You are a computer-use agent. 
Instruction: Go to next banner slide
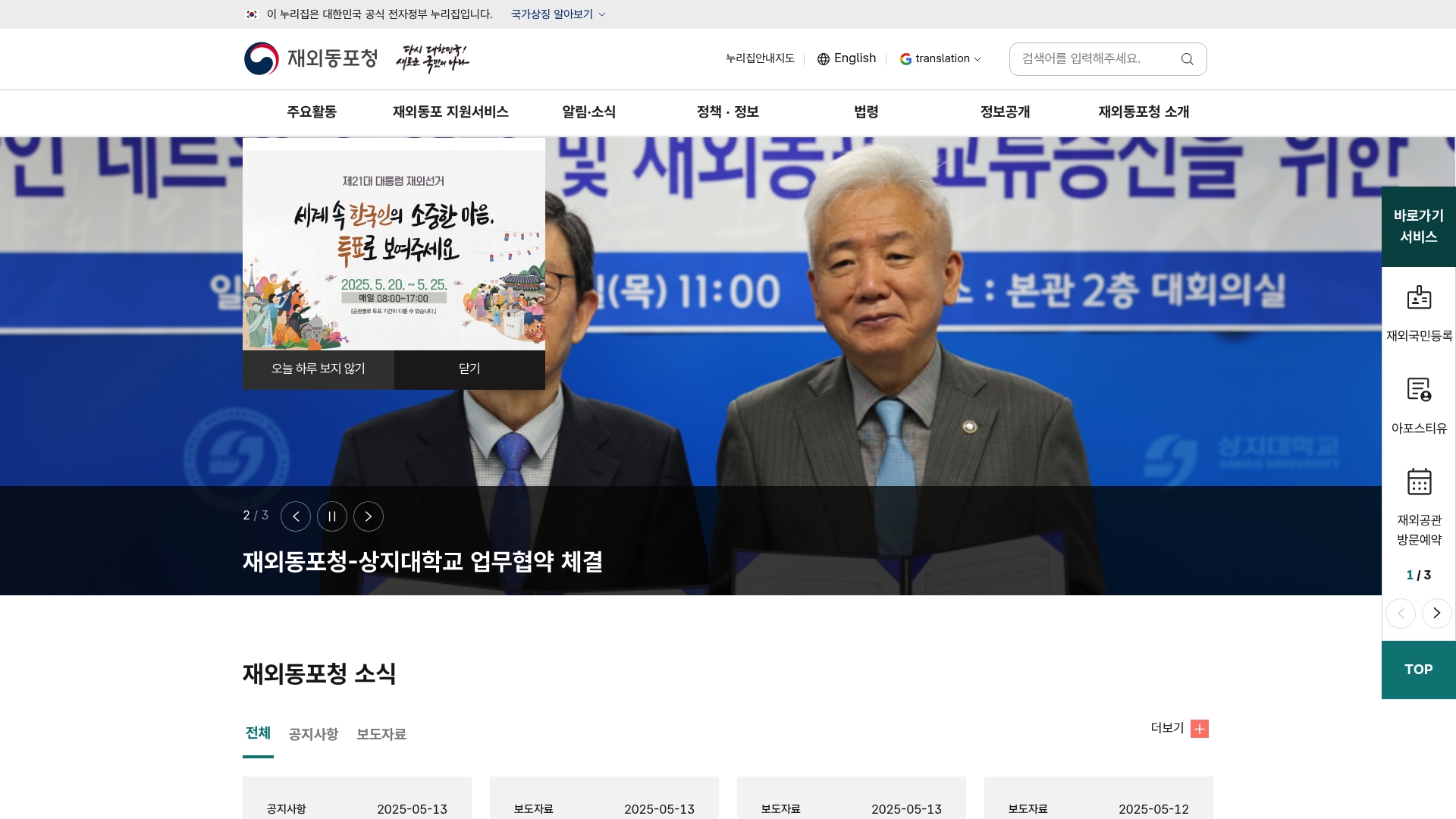369,516
